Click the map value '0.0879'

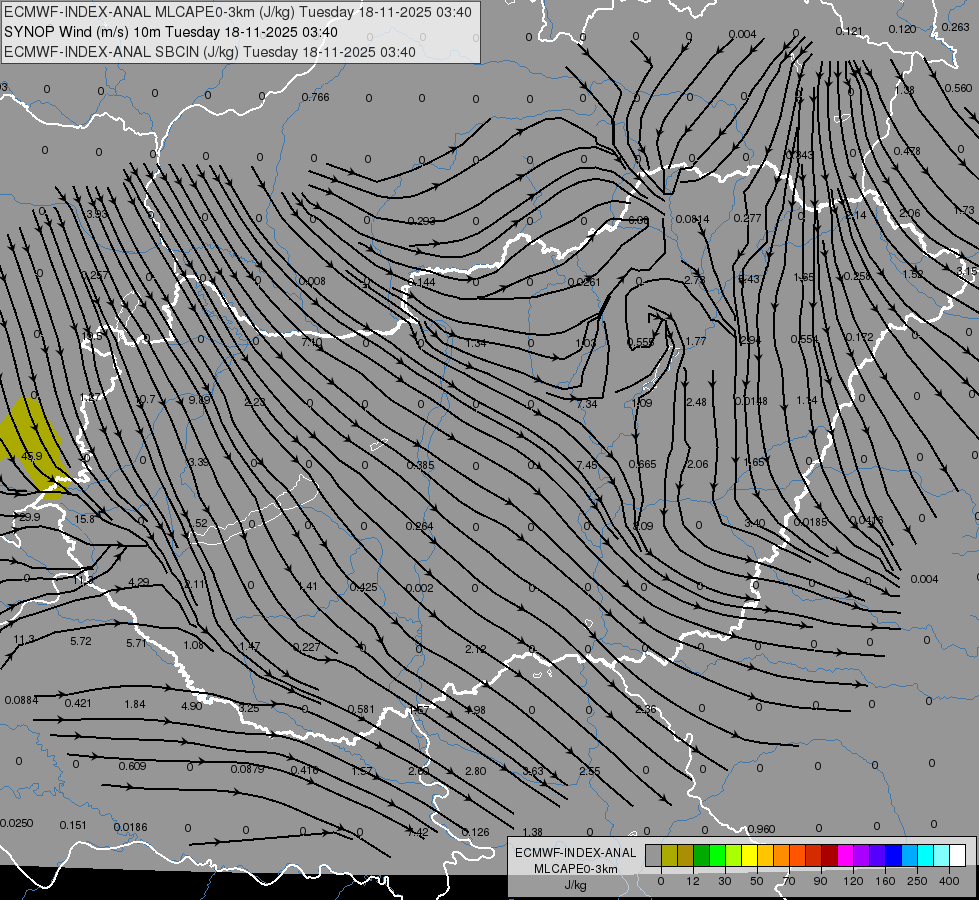[247, 769]
